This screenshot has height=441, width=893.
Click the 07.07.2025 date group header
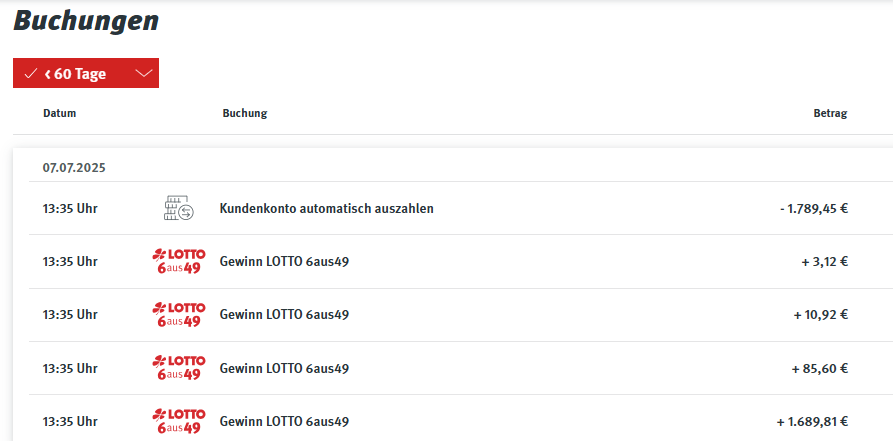point(74,168)
